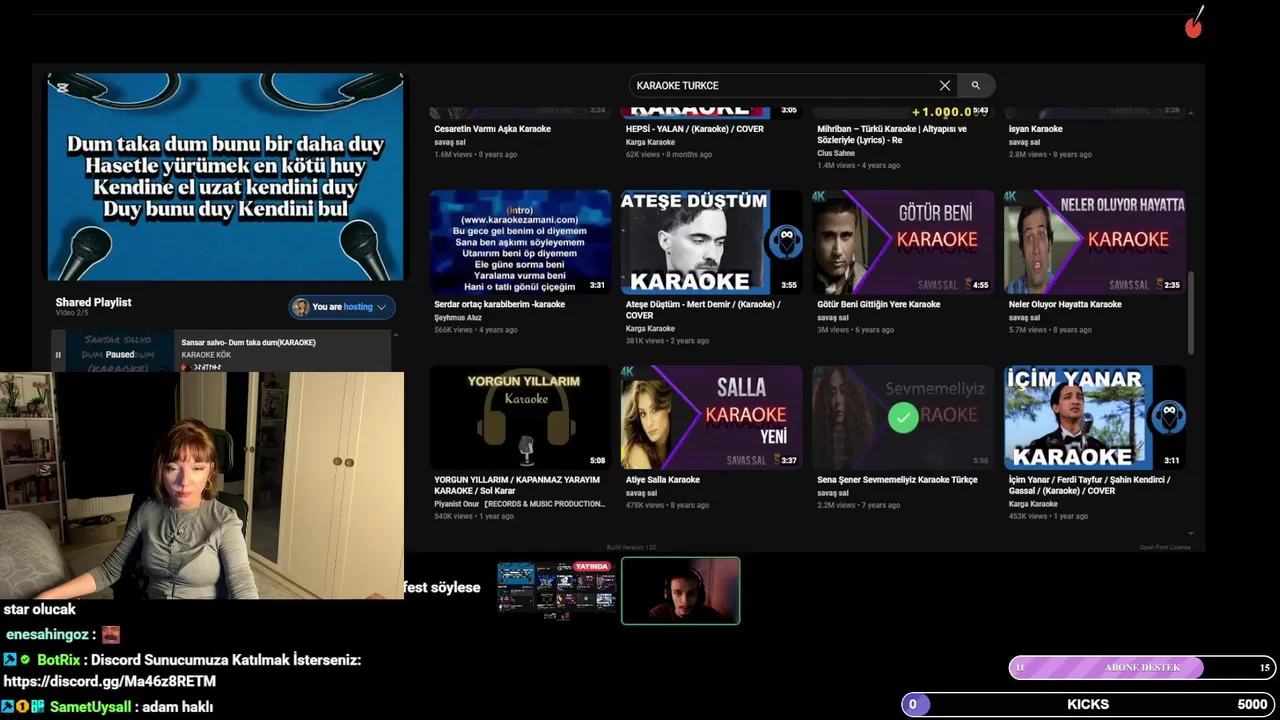
Task: Click the green checkmark on Sevmemeliyiz thumbnail
Action: 903,417
